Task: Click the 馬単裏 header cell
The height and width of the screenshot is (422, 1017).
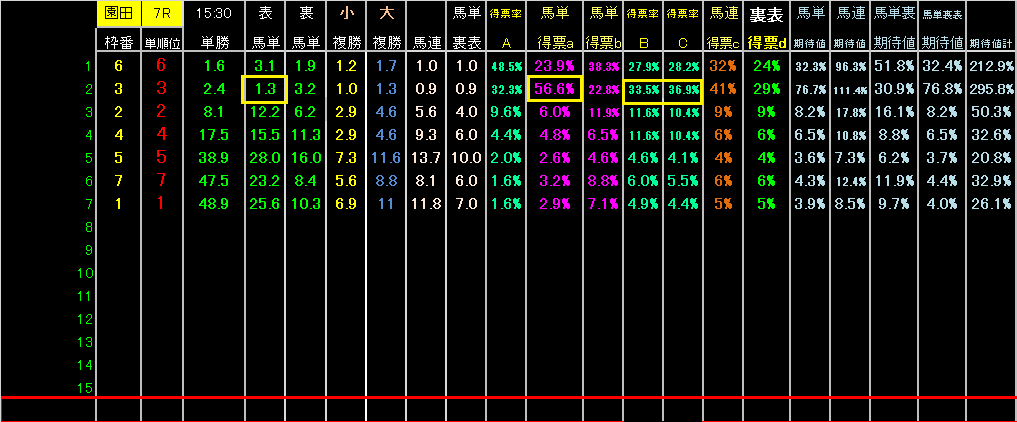Action: [x=894, y=14]
